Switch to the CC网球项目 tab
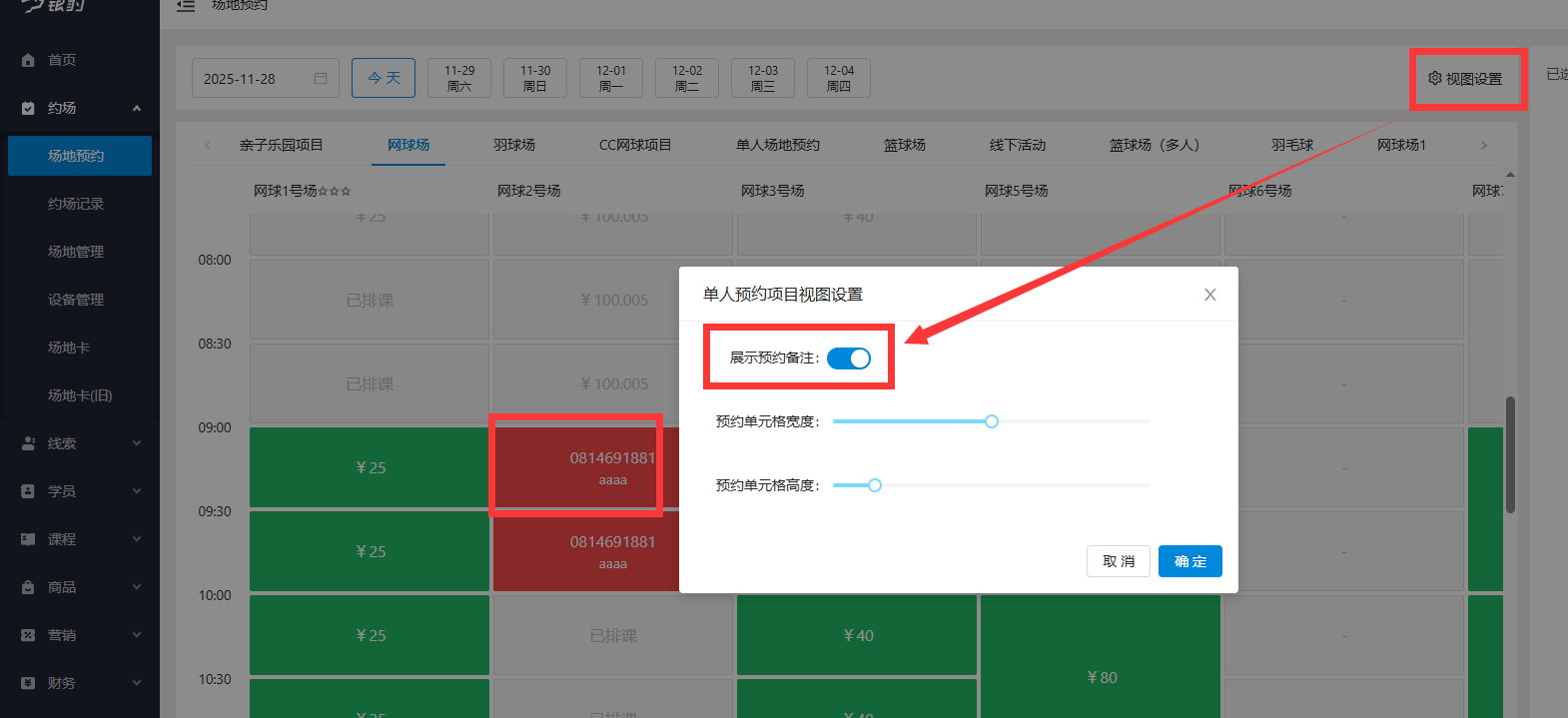Image resolution: width=1568 pixels, height=718 pixels. coord(635,145)
